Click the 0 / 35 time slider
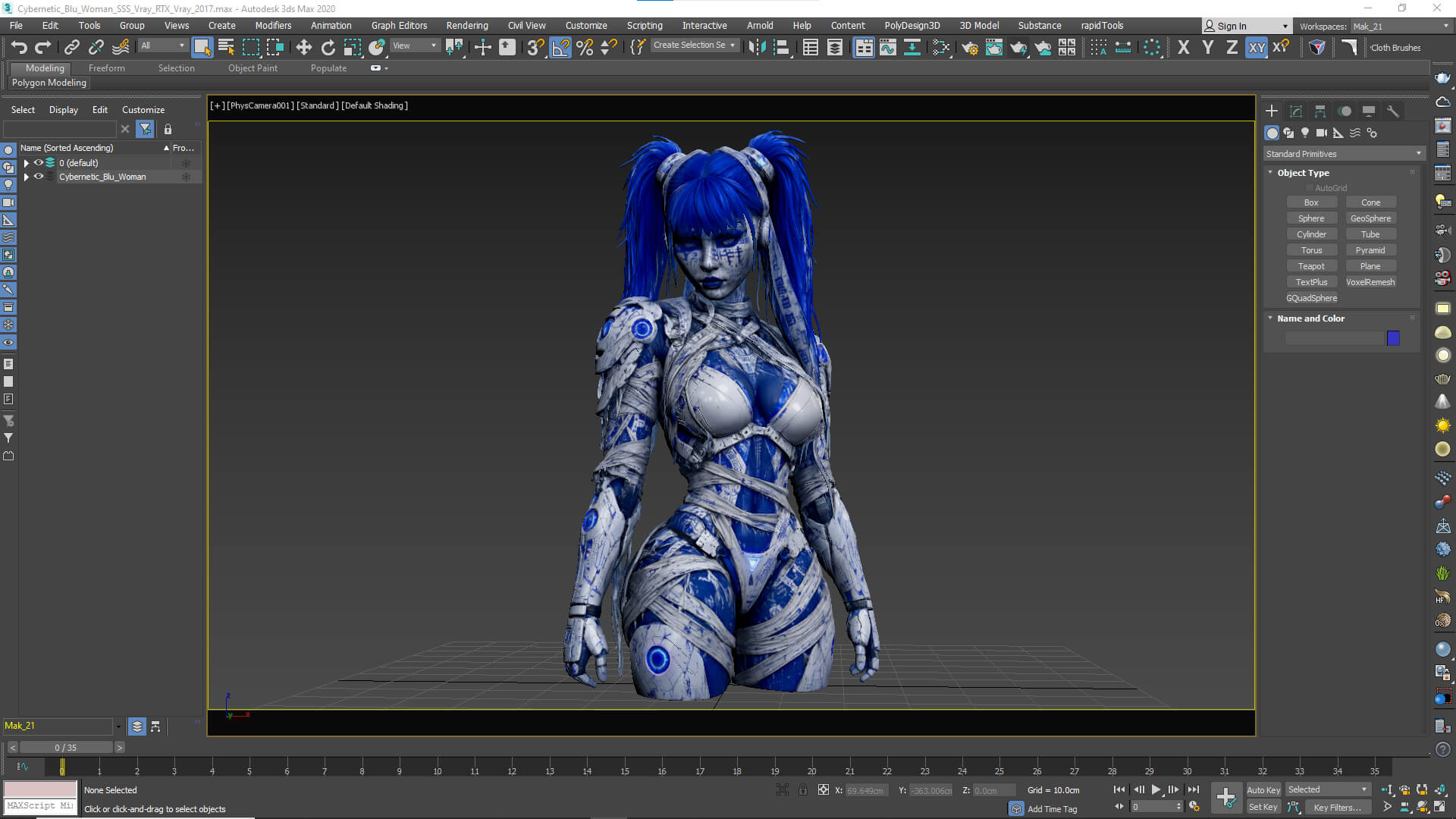 tap(66, 748)
